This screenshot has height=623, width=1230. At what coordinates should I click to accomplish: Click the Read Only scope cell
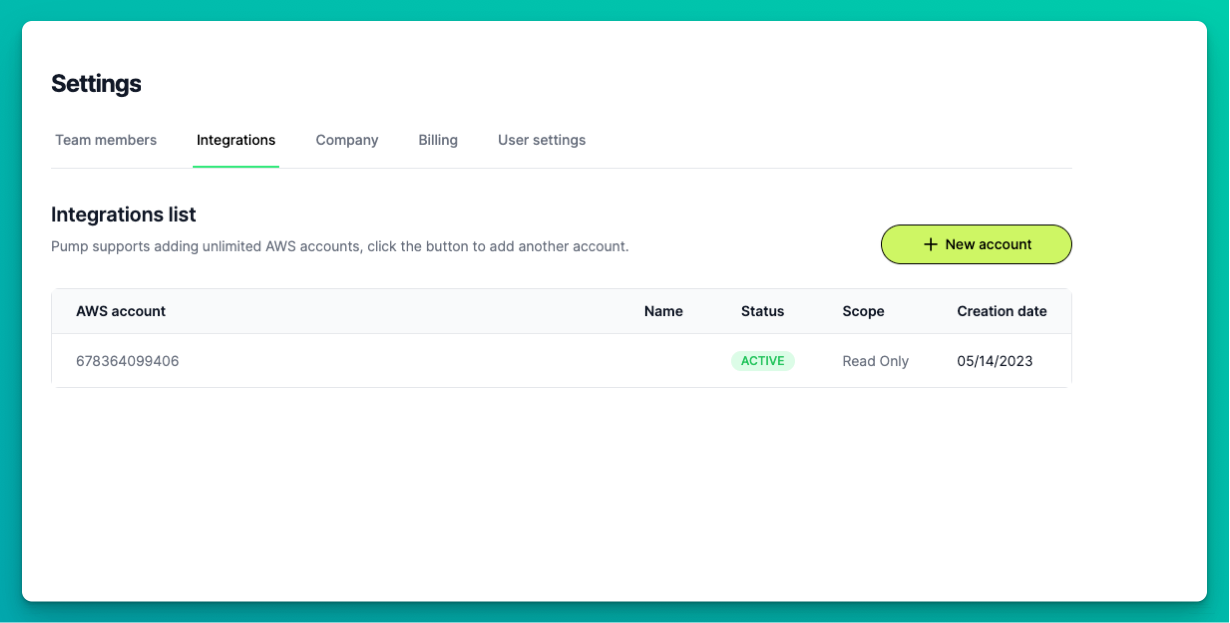point(875,361)
